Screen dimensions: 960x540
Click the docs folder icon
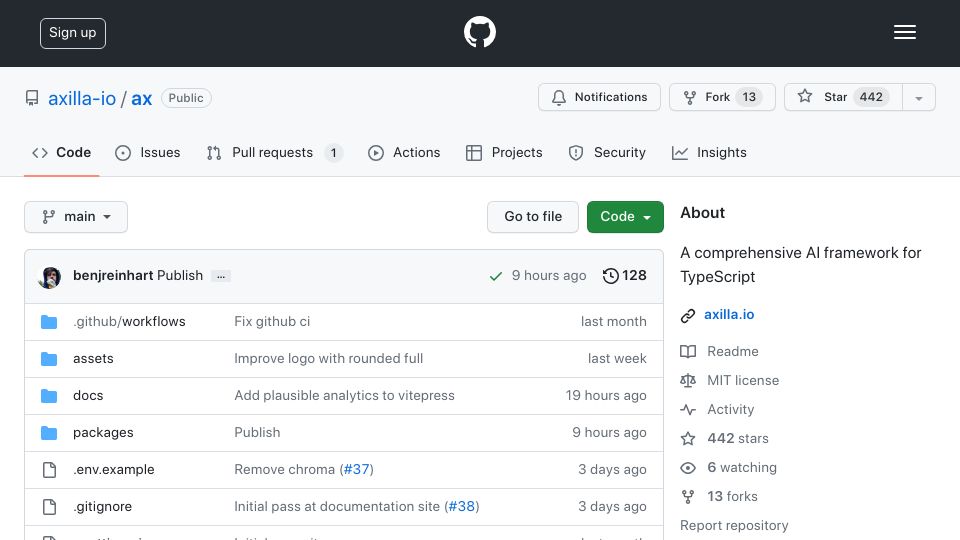pyautogui.click(x=49, y=396)
